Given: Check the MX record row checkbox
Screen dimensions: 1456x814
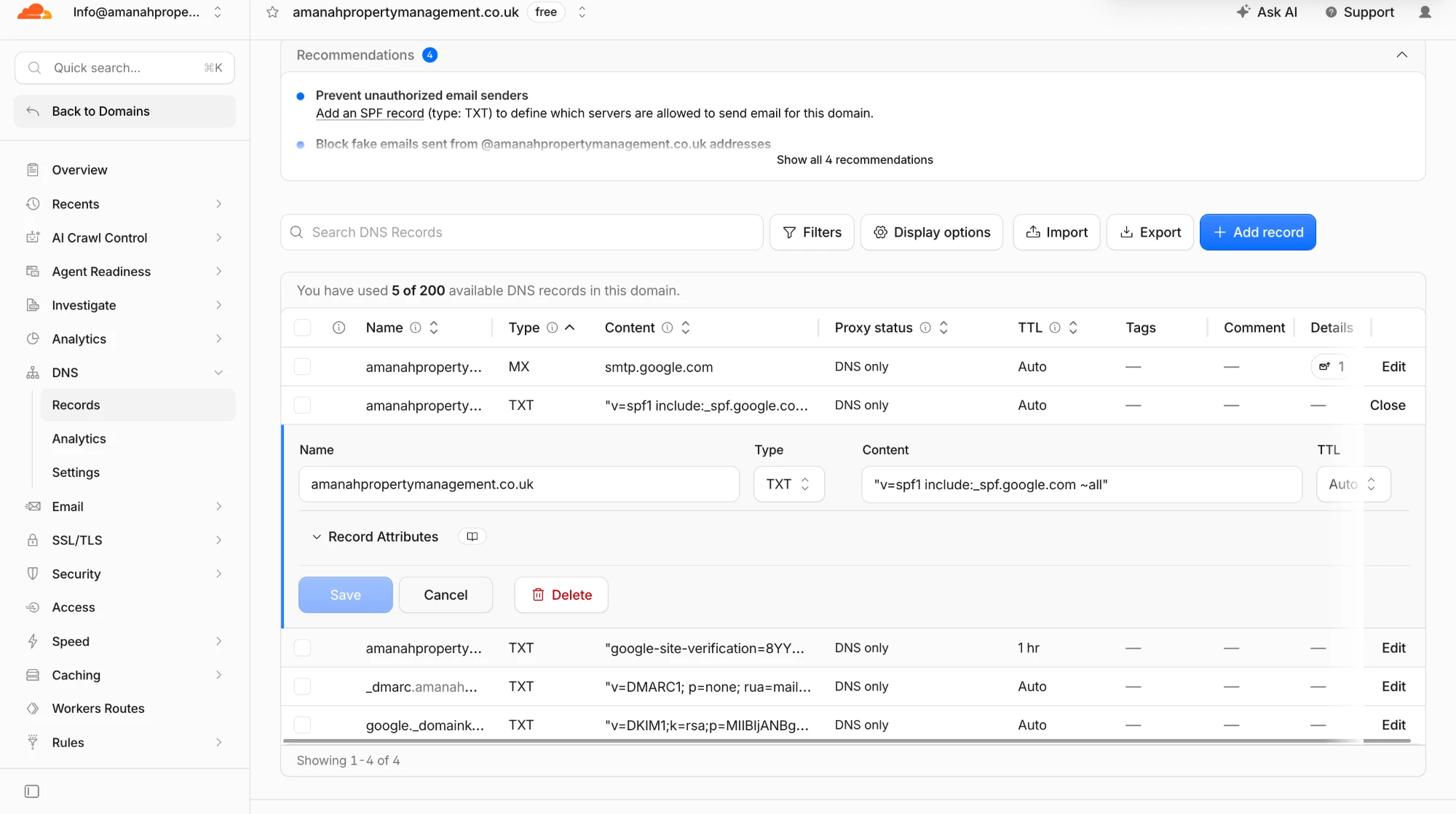Looking at the screenshot, I should pyautogui.click(x=302, y=367).
